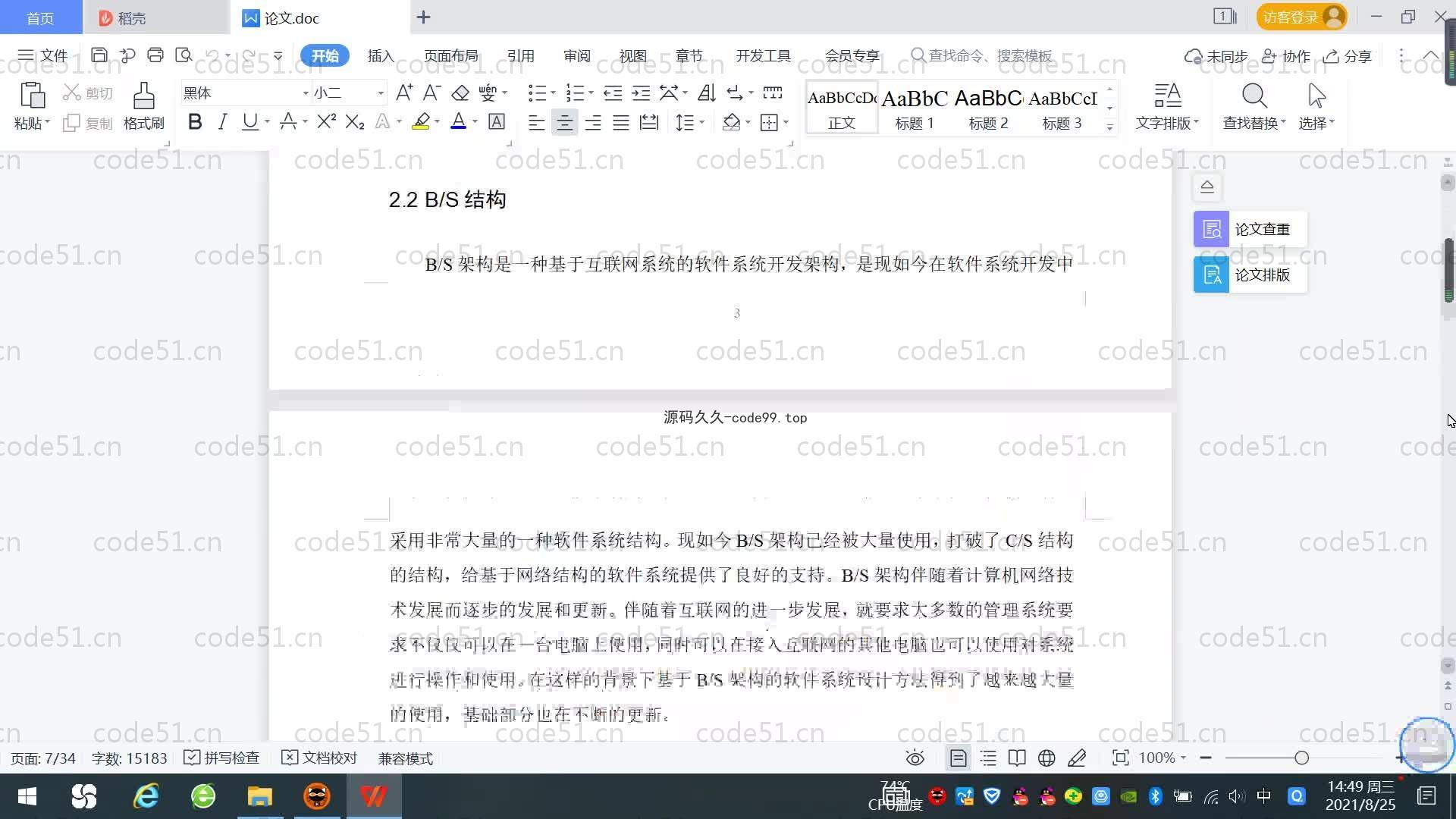This screenshot has height=819, width=1456.
Task: Open the 文件 menu
Action: coord(43,55)
